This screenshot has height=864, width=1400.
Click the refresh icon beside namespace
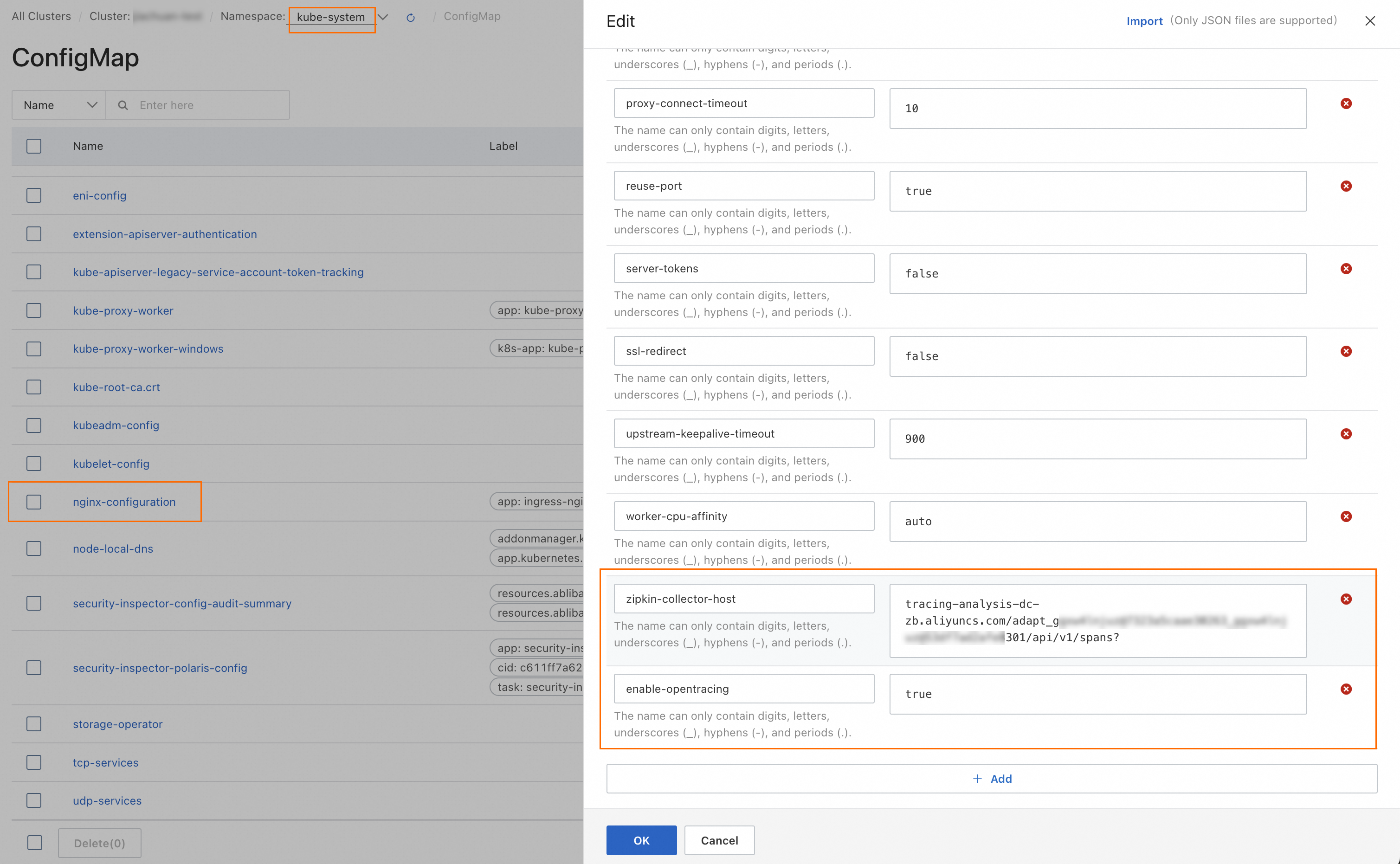[410, 18]
